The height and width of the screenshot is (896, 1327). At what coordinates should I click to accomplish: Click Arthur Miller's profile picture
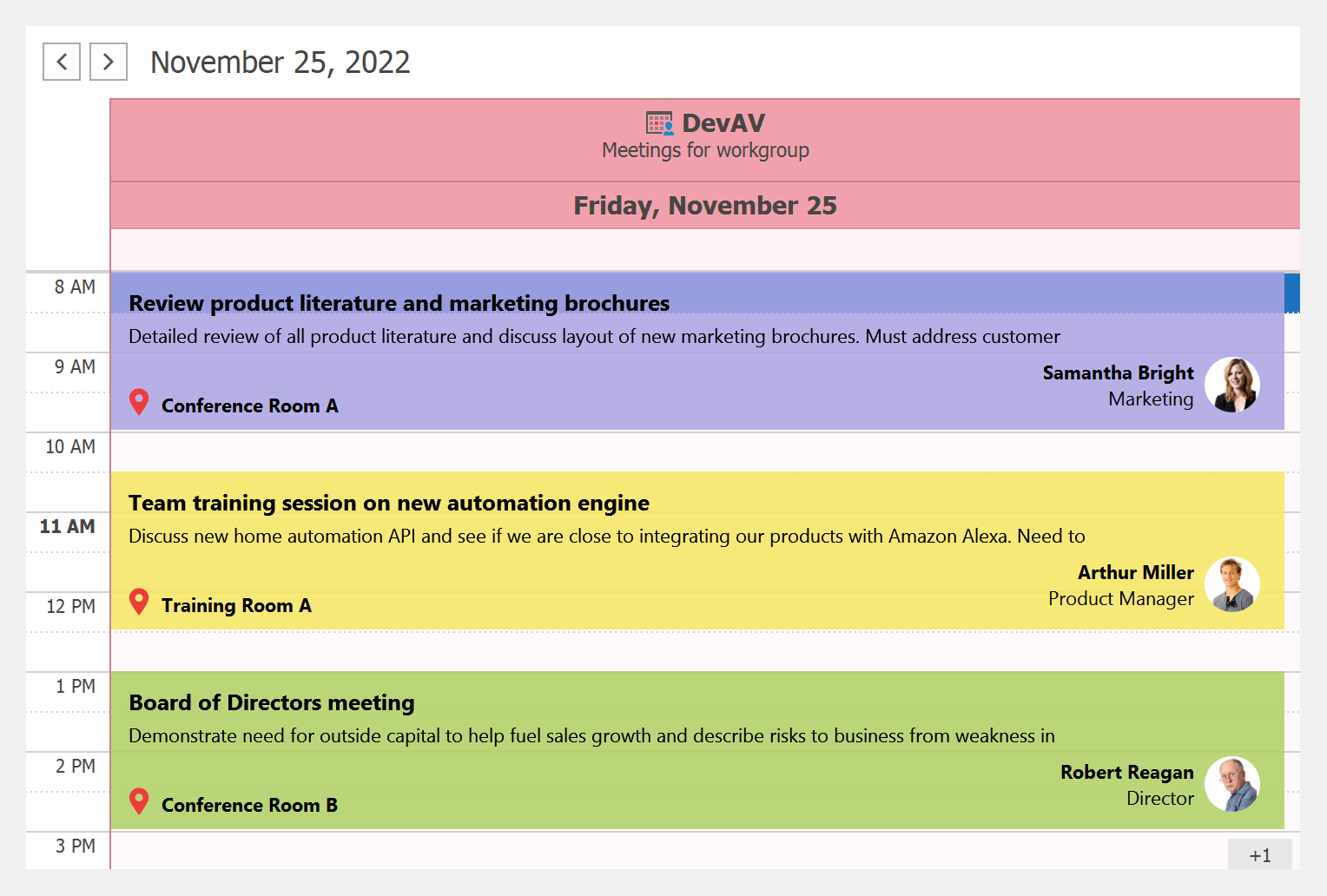point(1232,584)
